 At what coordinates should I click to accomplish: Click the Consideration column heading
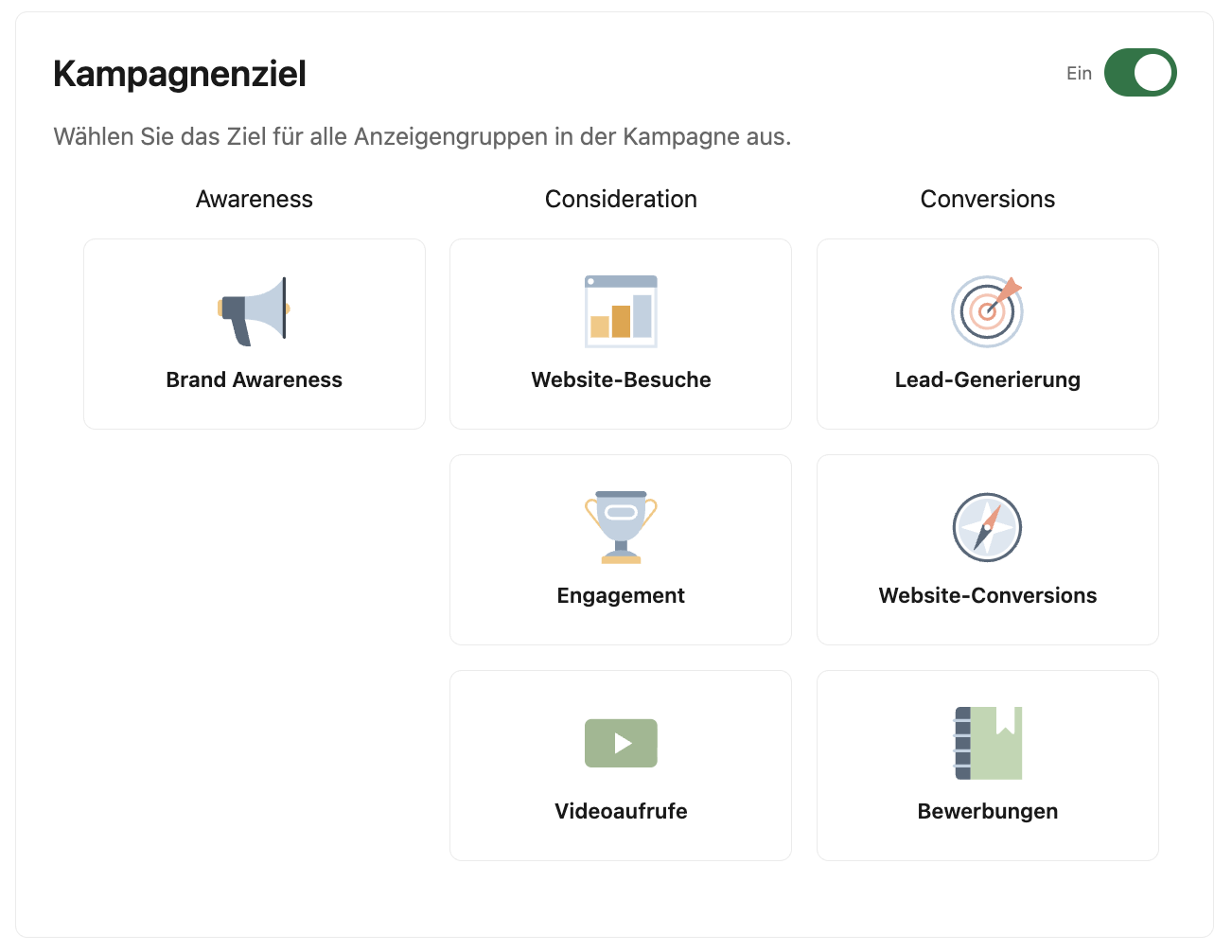pyautogui.click(x=621, y=199)
